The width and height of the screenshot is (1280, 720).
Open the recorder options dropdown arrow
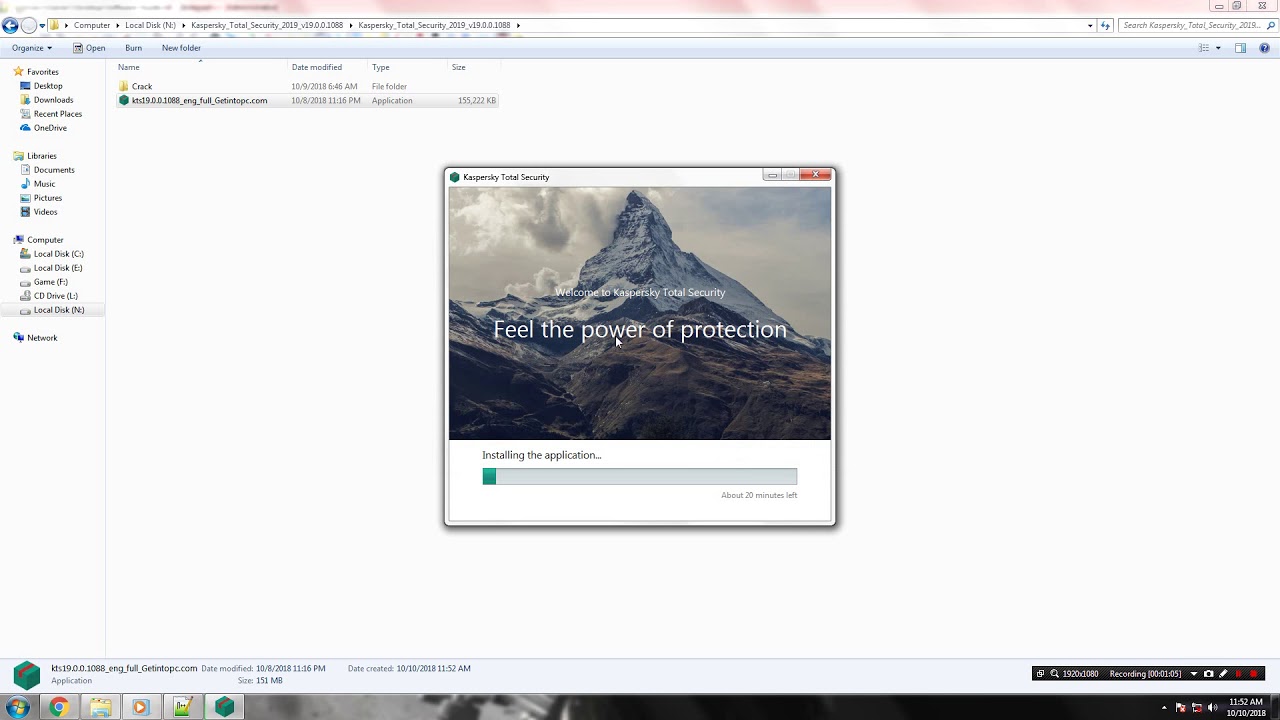(1193, 674)
